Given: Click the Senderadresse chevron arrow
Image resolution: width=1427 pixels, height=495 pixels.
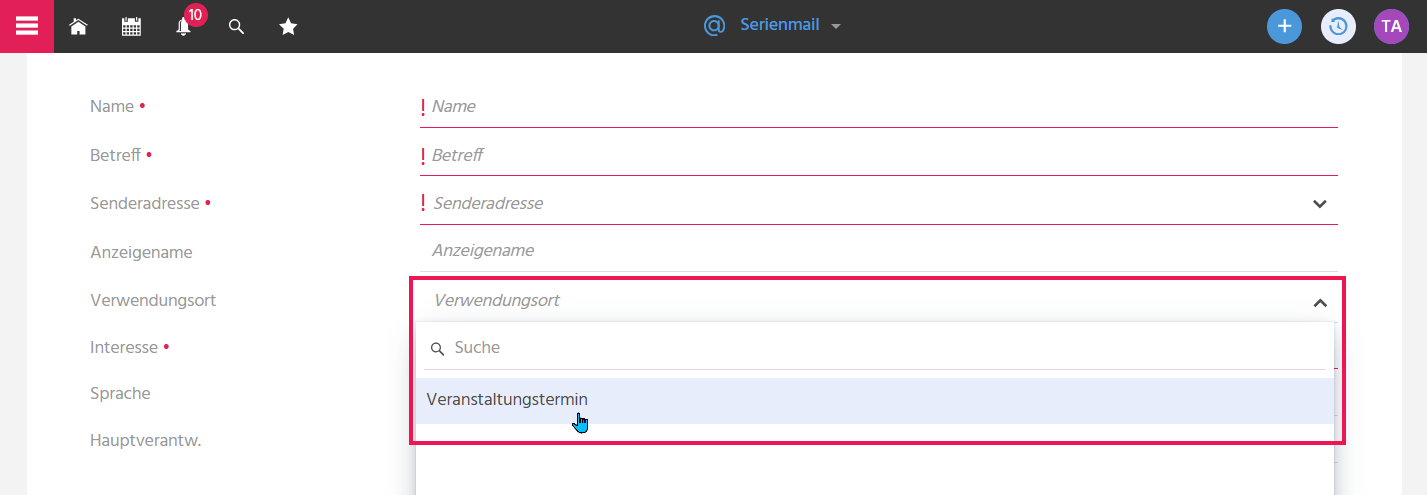Looking at the screenshot, I should [1320, 204].
